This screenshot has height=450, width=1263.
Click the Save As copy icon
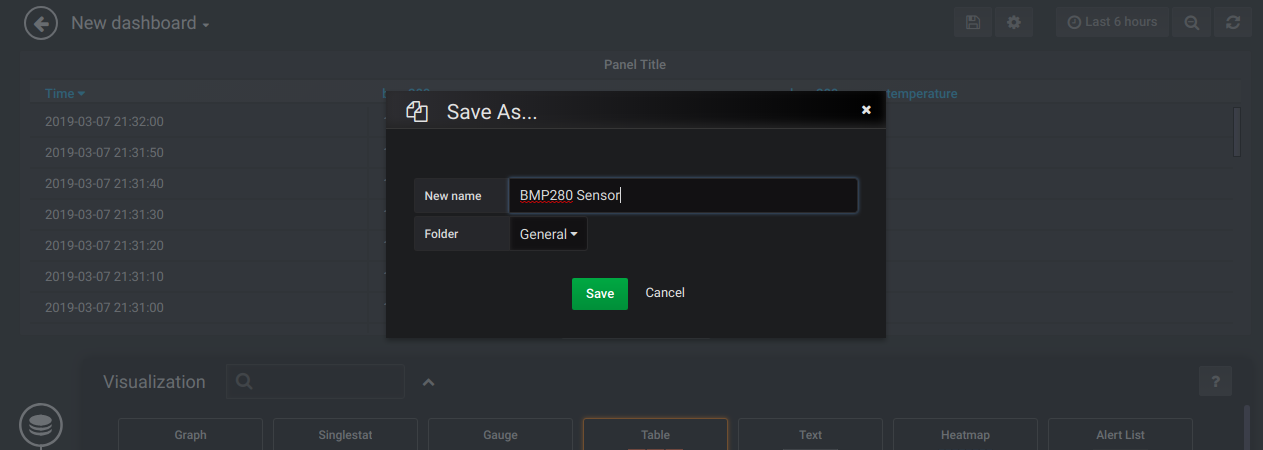[417, 111]
